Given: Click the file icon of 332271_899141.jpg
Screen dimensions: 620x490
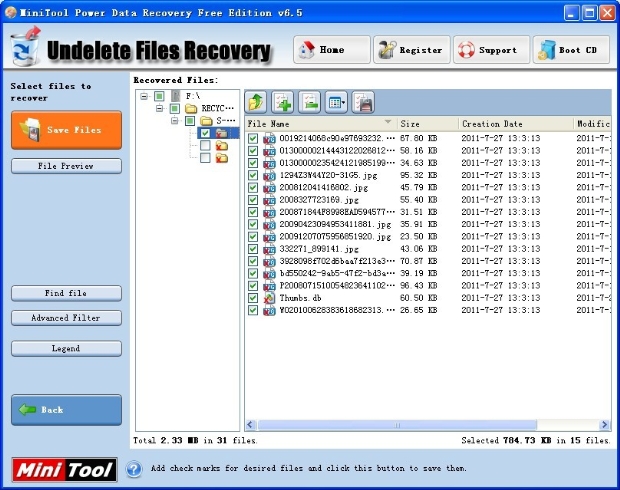Looking at the screenshot, I should (x=269, y=249).
